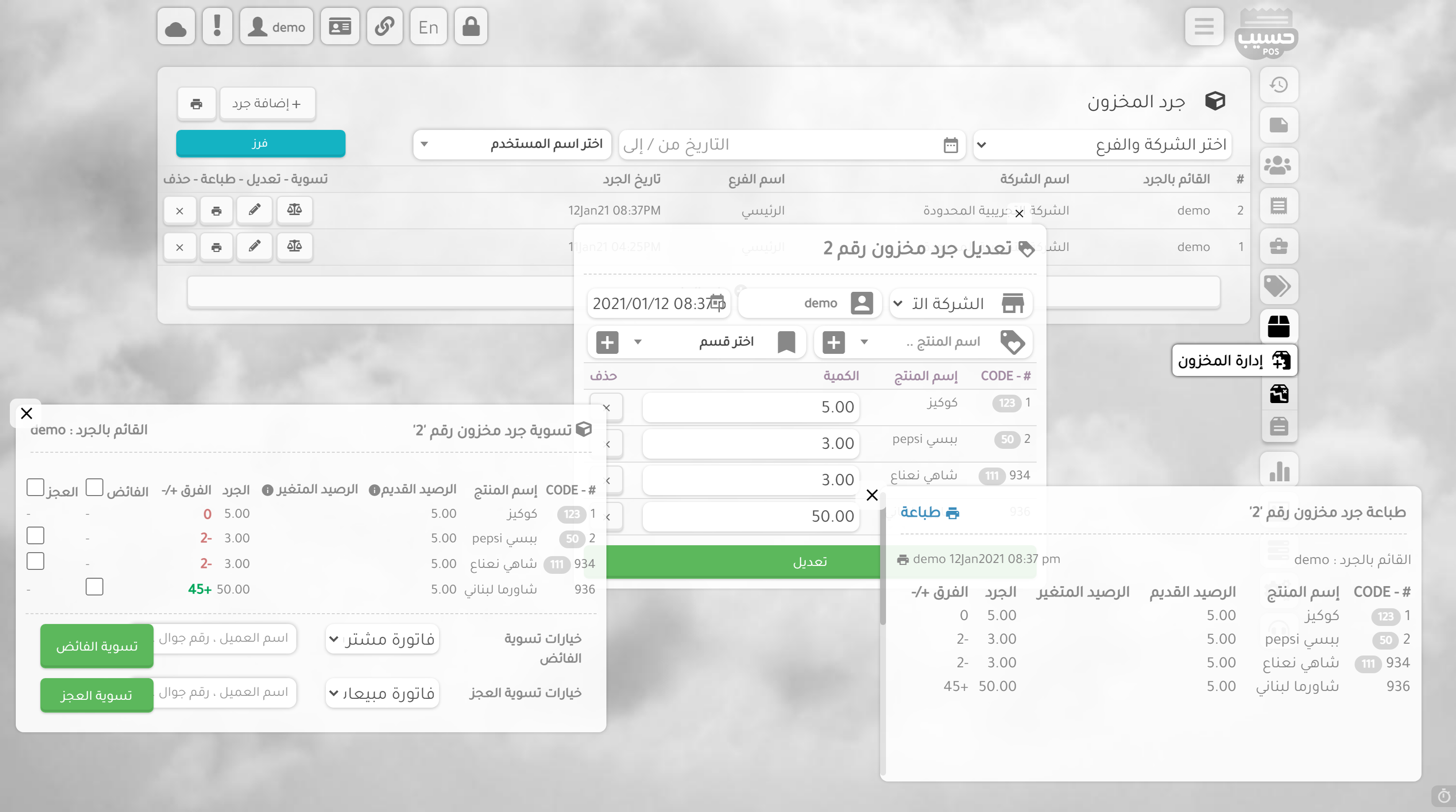Click the lock screen icon
Viewport: 1456px width, 812px height.
[x=471, y=27]
